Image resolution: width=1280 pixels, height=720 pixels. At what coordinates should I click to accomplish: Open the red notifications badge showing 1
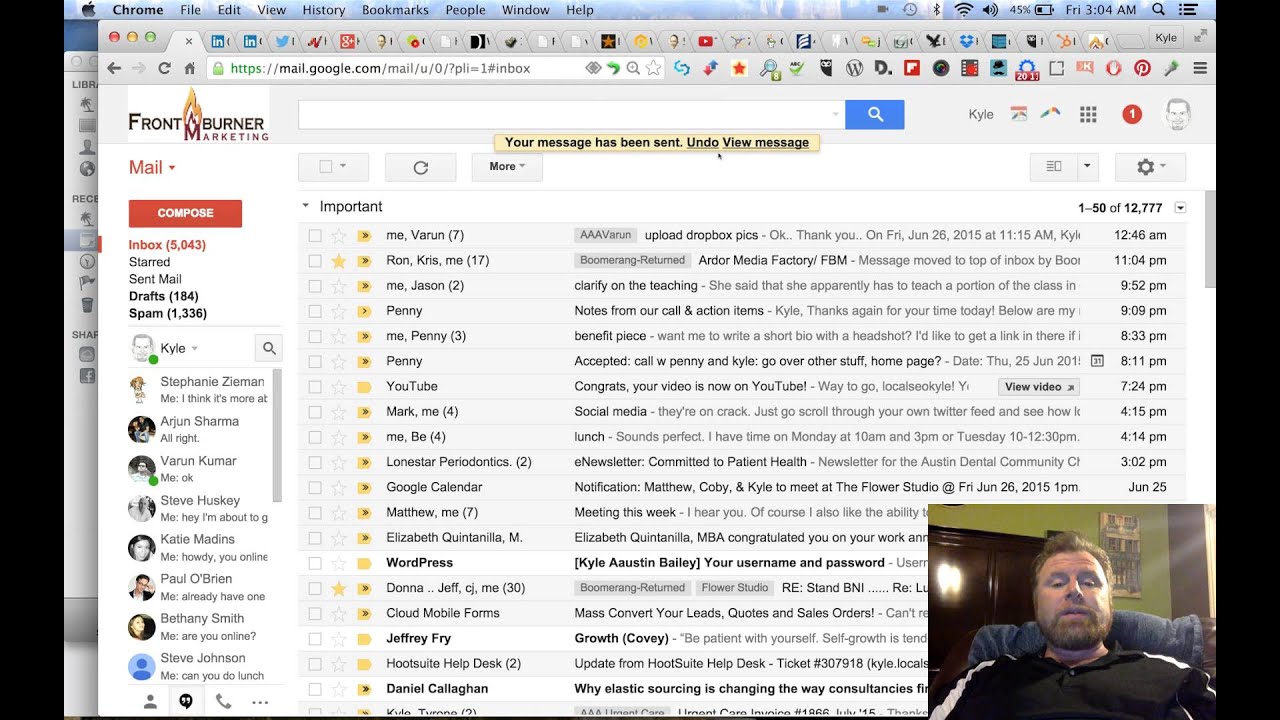click(x=1131, y=115)
